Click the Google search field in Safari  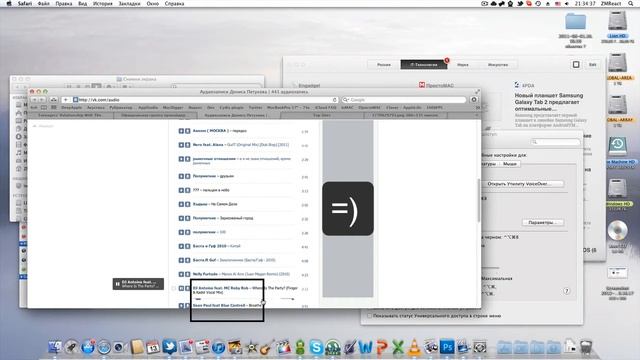404,100
